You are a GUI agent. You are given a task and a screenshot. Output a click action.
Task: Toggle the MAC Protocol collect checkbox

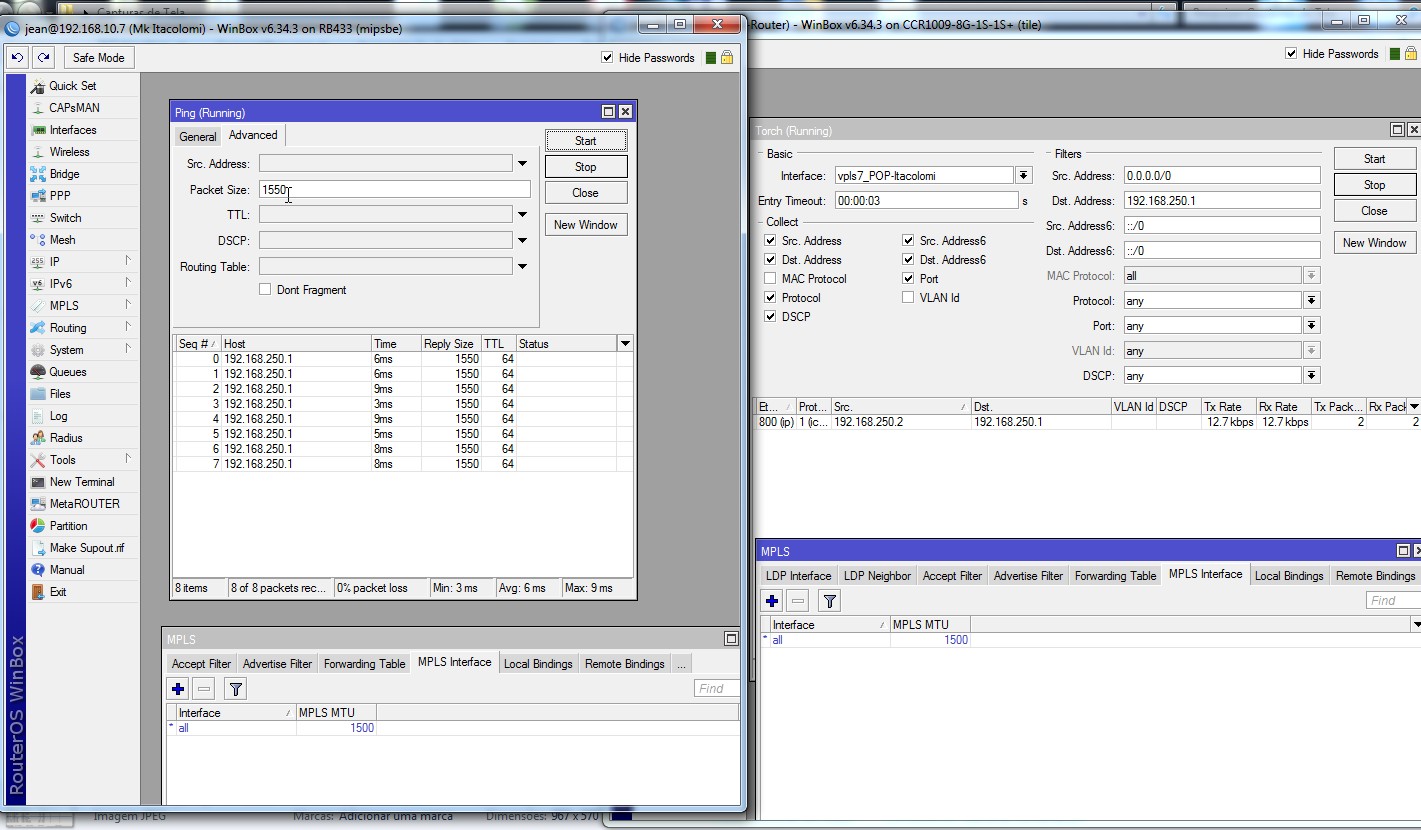coord(770,279)
